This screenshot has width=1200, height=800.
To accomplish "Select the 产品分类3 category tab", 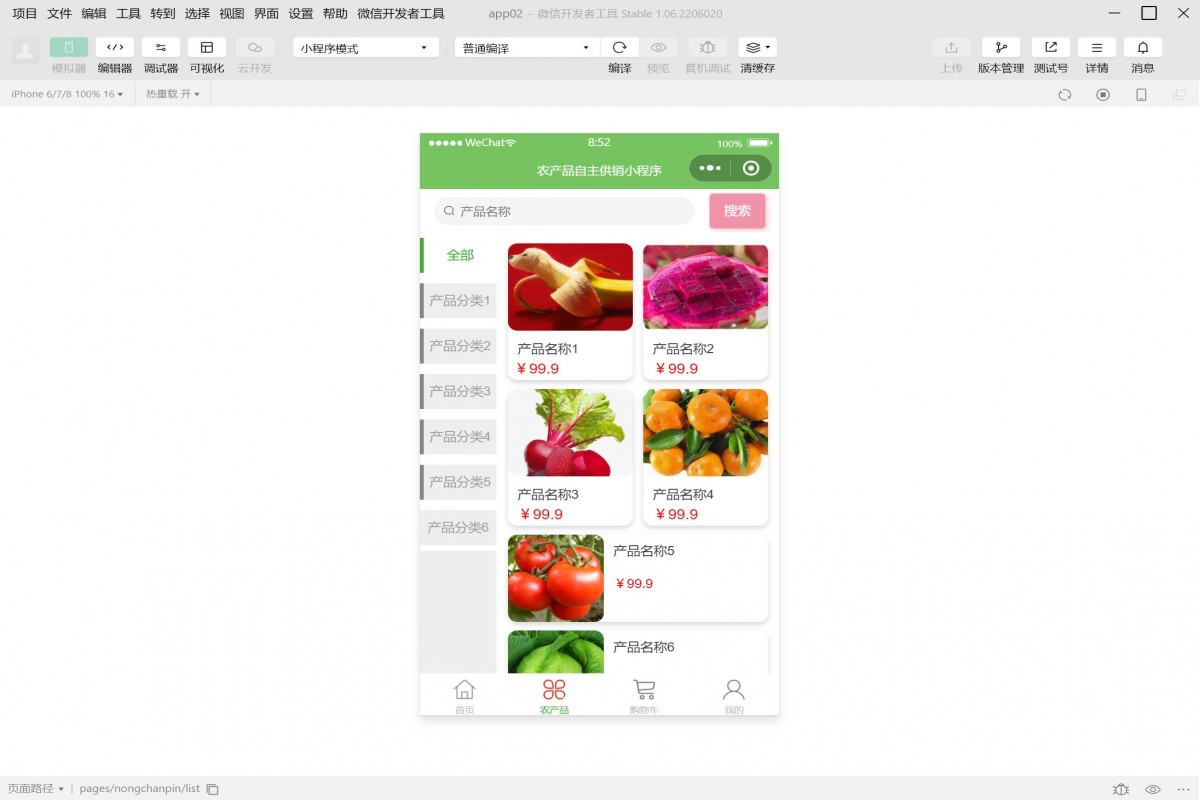I will coord(459,391).
